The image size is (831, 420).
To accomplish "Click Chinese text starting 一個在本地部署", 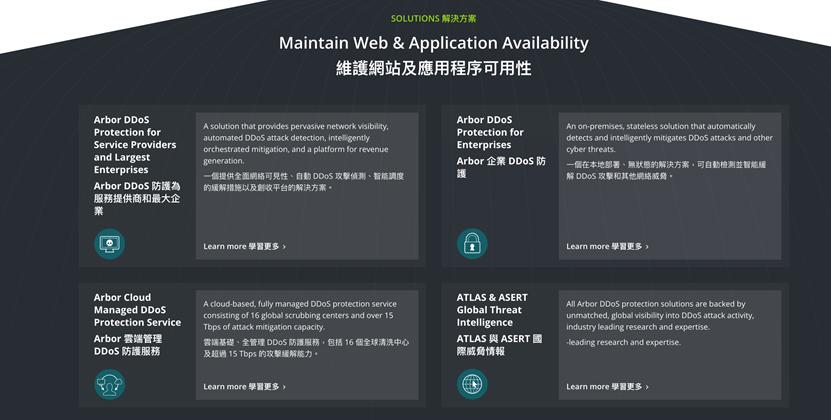I will (666, 170).
